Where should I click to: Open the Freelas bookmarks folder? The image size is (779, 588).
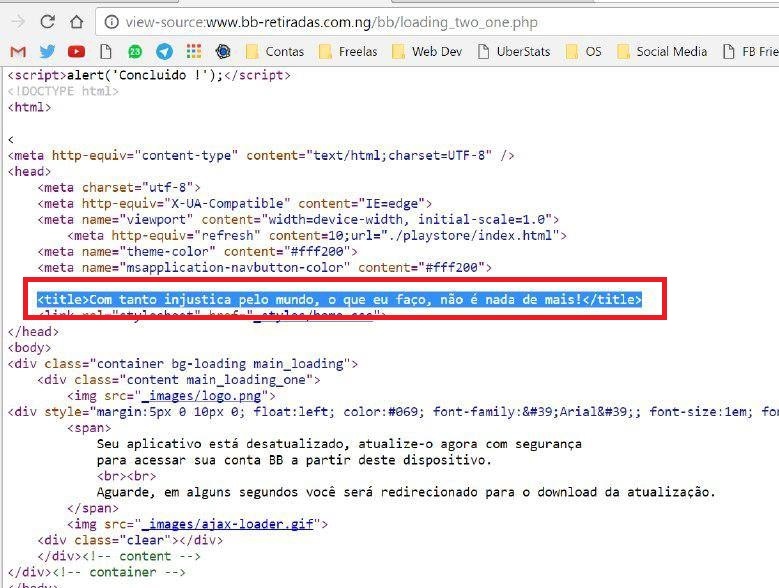[x=348, y=52]
